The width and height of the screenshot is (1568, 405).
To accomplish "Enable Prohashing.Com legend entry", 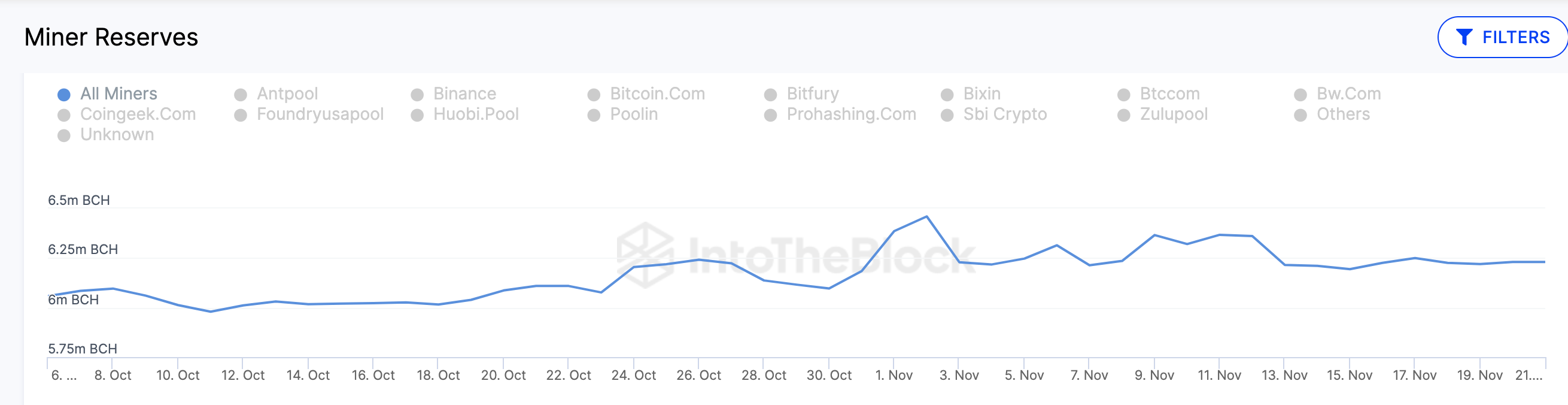I will (850, 114).
